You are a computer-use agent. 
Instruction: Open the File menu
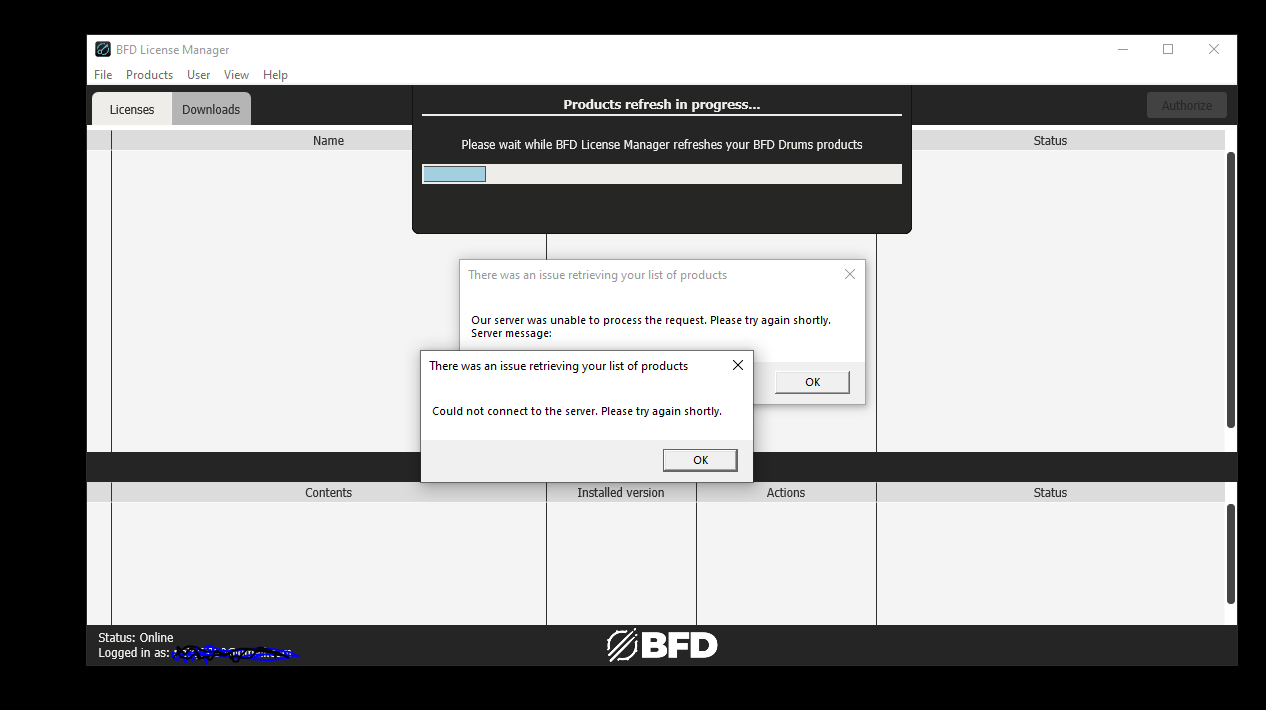tap(103, 75)
